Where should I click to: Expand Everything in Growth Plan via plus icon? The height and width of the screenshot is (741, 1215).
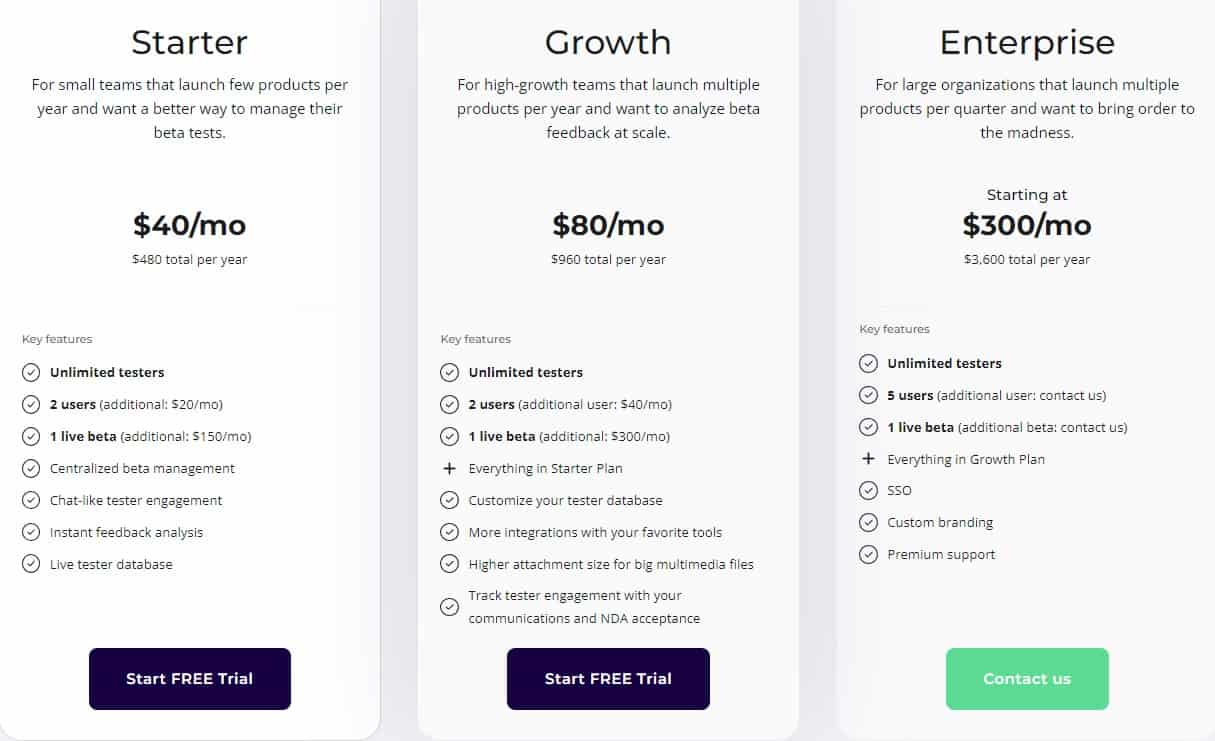coord(868,459)
